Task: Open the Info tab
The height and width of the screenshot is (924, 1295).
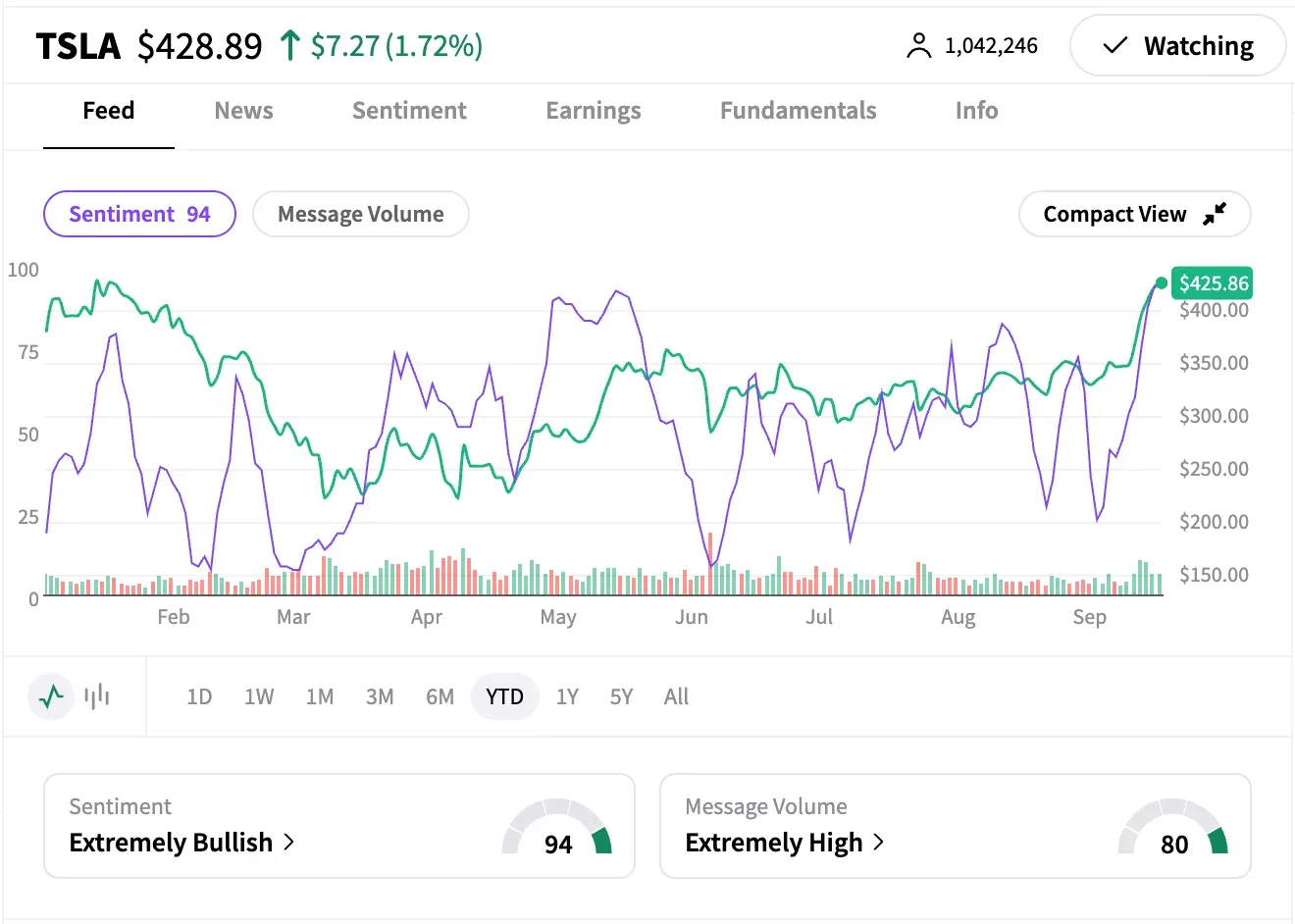Action: coord(977,111)
